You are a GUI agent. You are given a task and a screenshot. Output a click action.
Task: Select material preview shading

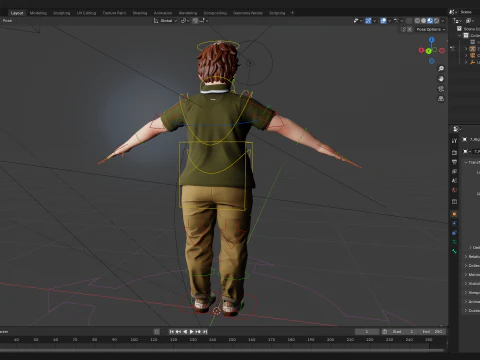(x=430, y=21)
